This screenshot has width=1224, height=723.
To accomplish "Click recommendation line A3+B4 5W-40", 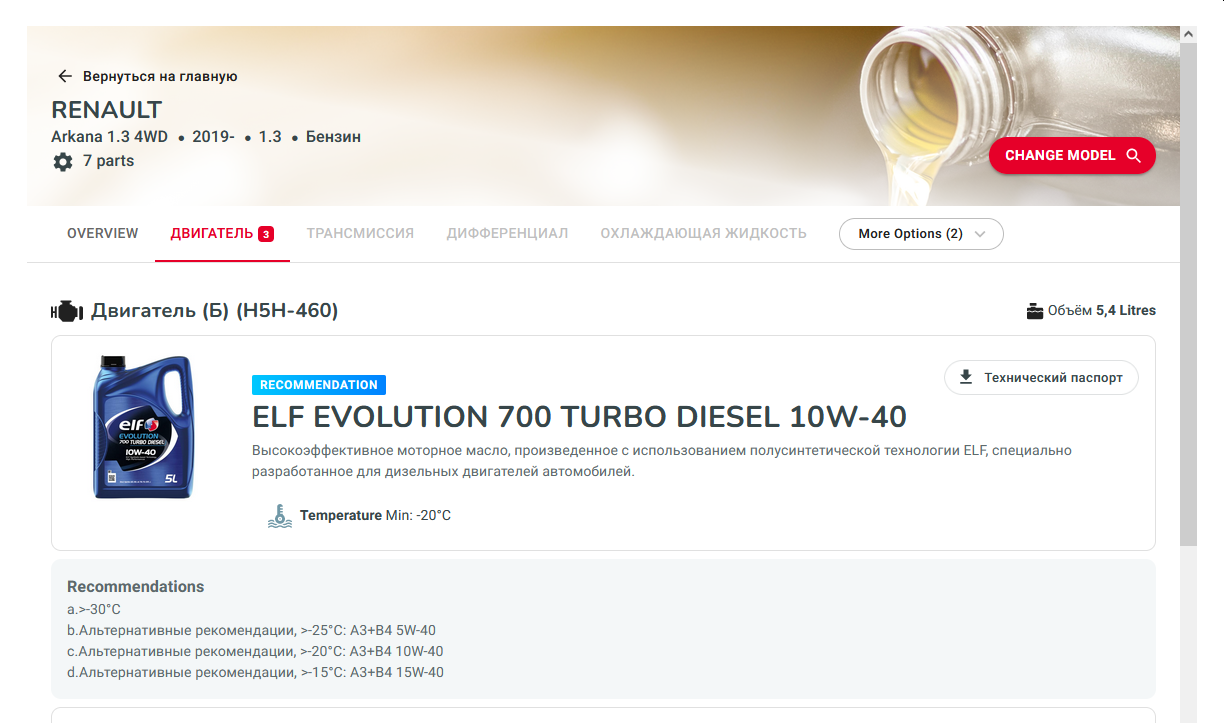I will coord(251,630).
